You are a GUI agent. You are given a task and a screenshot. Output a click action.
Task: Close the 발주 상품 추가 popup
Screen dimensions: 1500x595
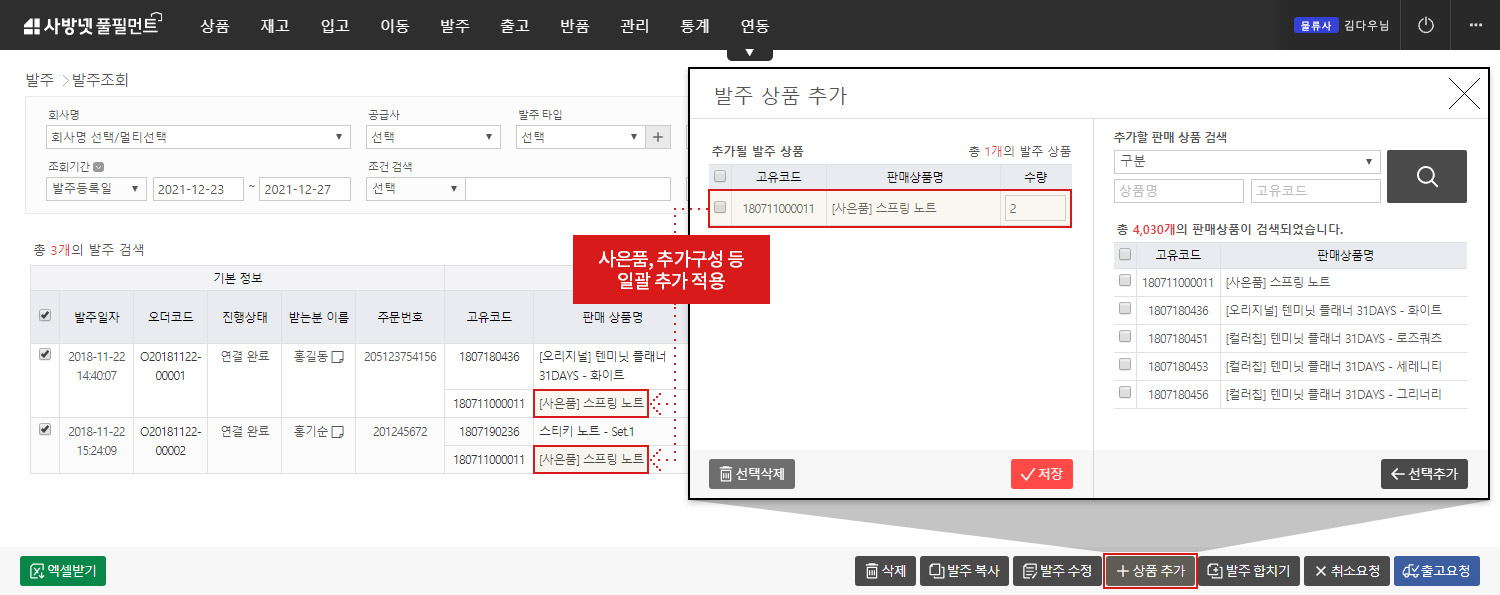(1463, 94)
